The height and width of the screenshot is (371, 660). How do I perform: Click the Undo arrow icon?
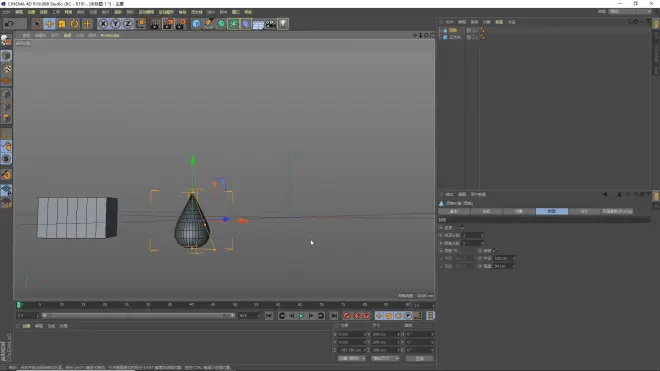[x=9, y=24]
